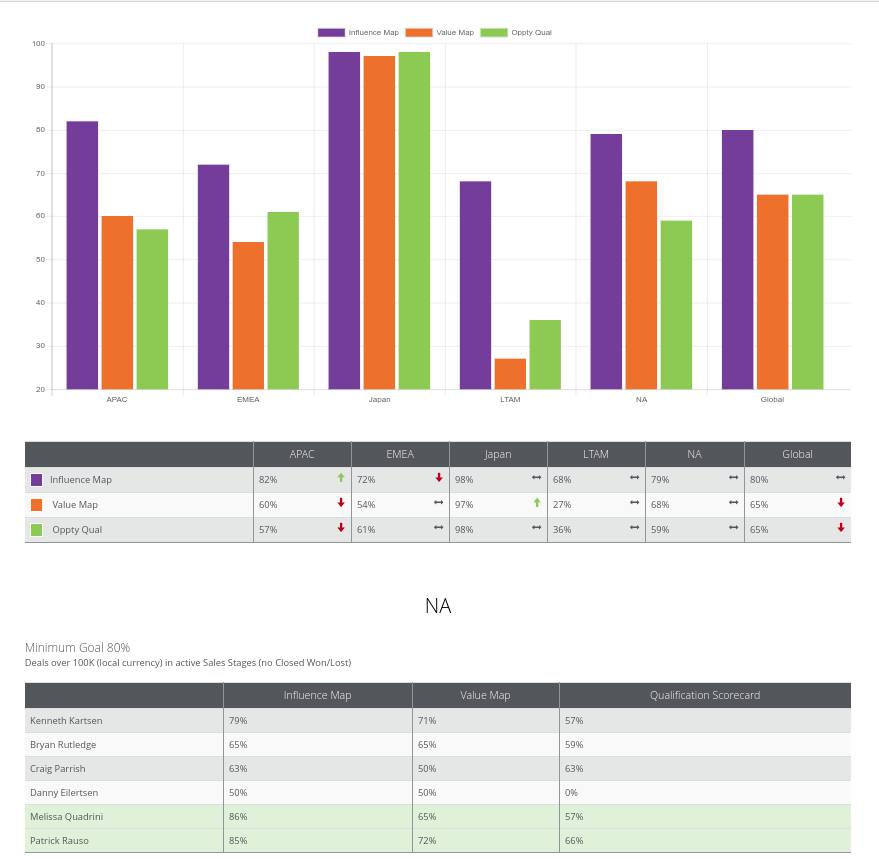This screenshot has height=859, width=879.
Task: Click the red down arrow for EMEA Influence Map
Action: click(x=439, y=478)
